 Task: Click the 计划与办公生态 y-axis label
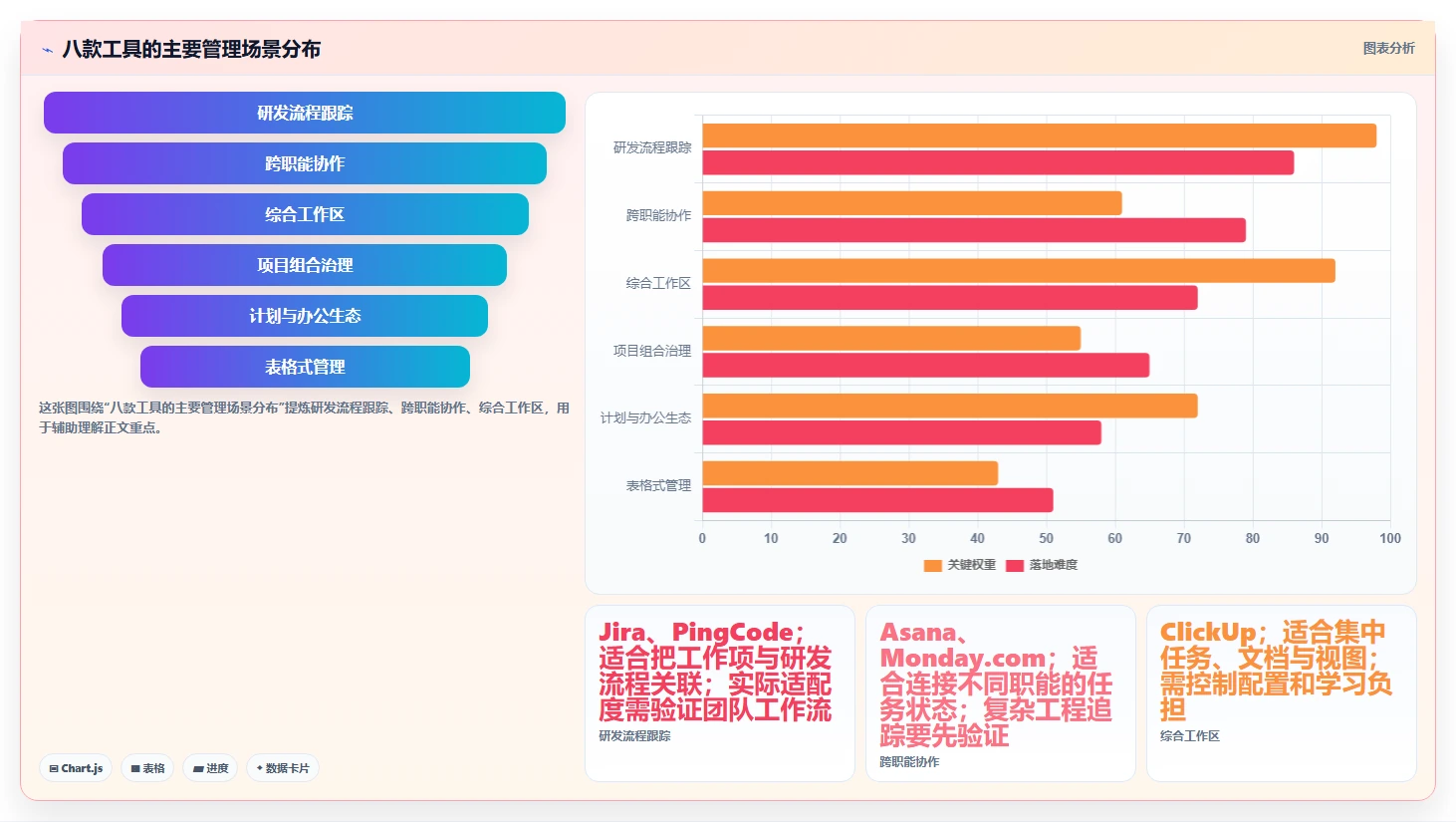[x=645, y=417]
